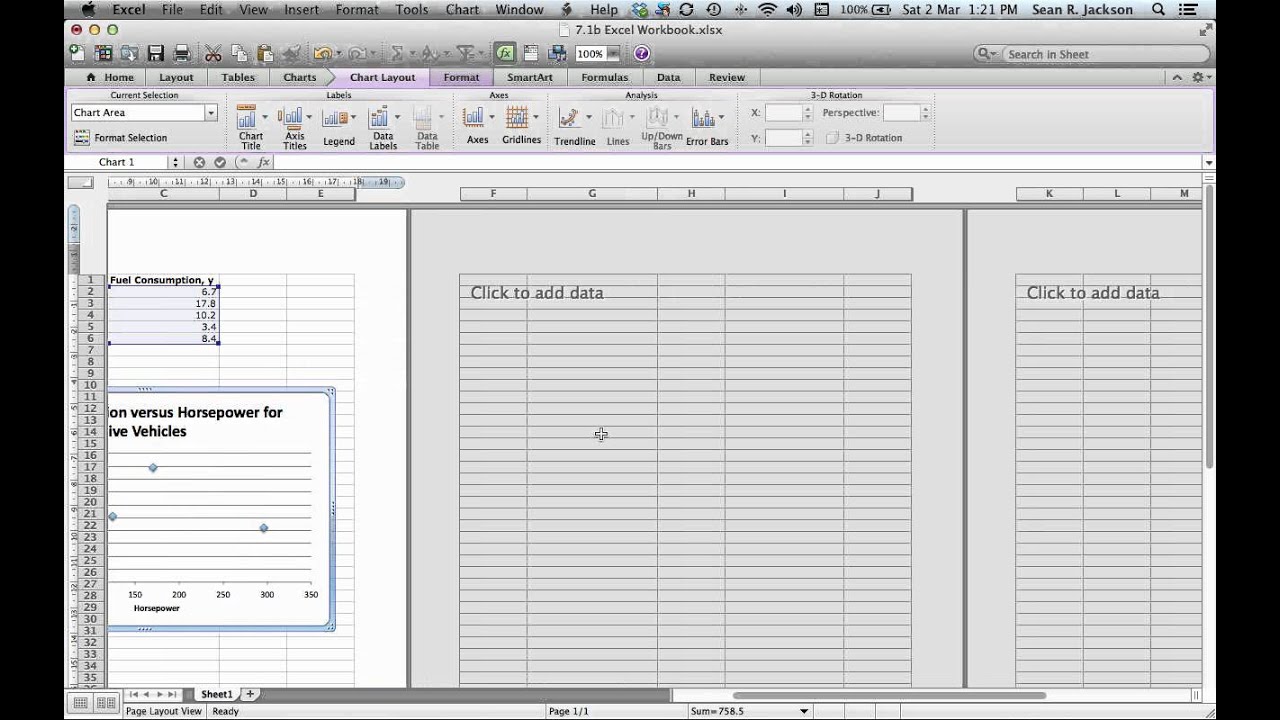Open the ribbon settings gear menu
The height and width of the screenshot is (720, 1280).
(x=1199, y=77)
